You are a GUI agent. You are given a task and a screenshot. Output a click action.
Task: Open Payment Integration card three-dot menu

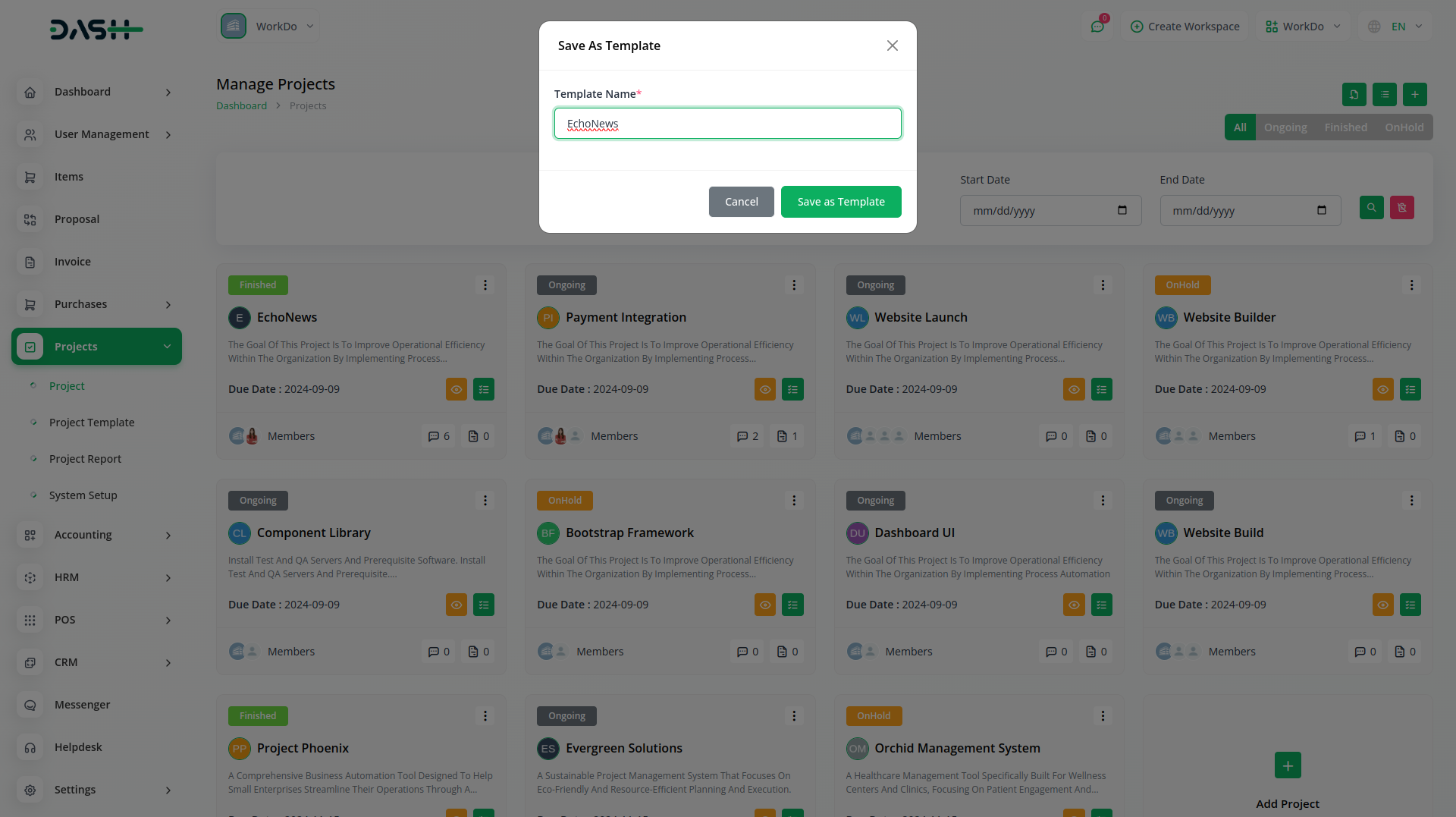point(794,285)
